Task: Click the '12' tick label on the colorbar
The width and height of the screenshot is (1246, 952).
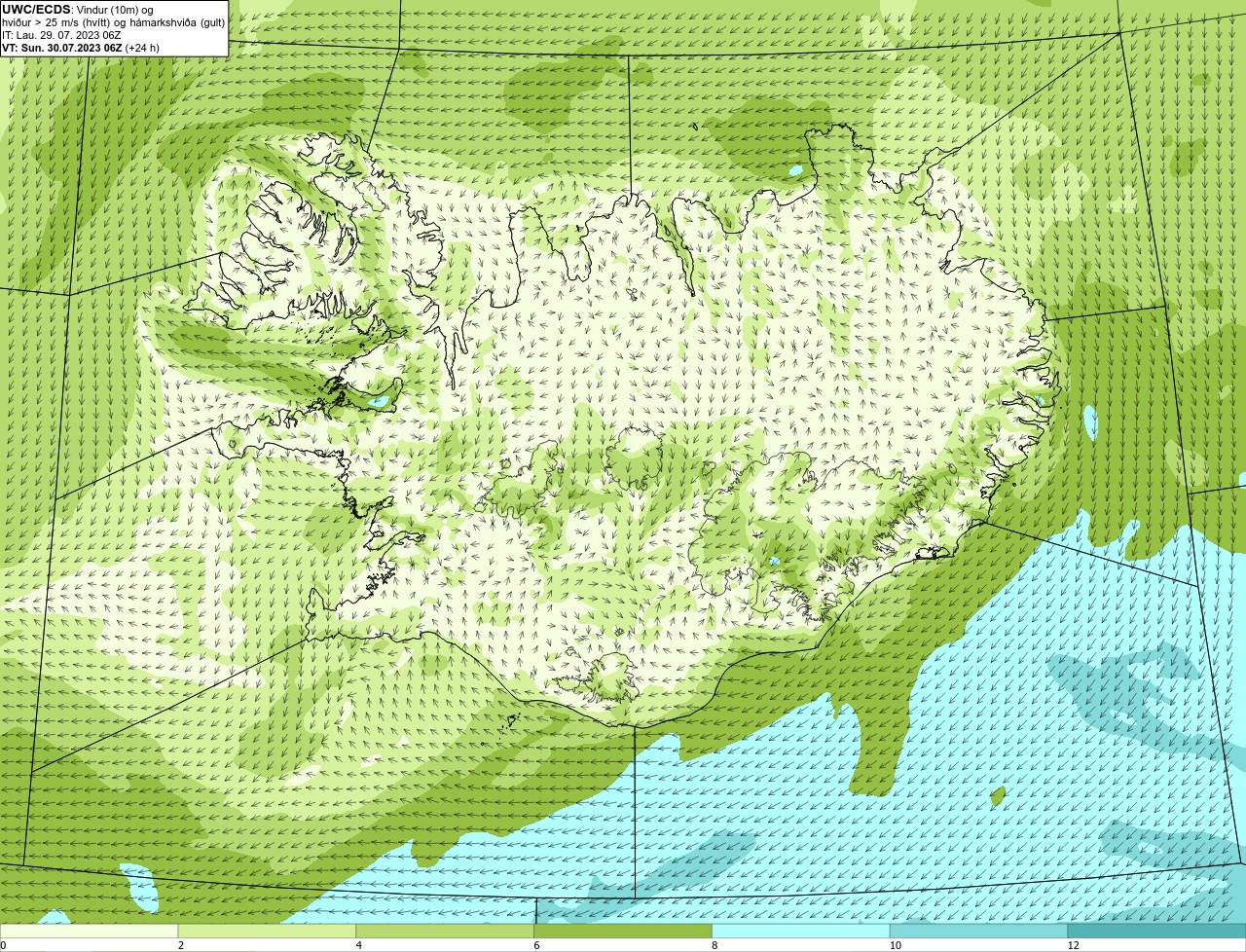Action: (x=1074, y=945)
